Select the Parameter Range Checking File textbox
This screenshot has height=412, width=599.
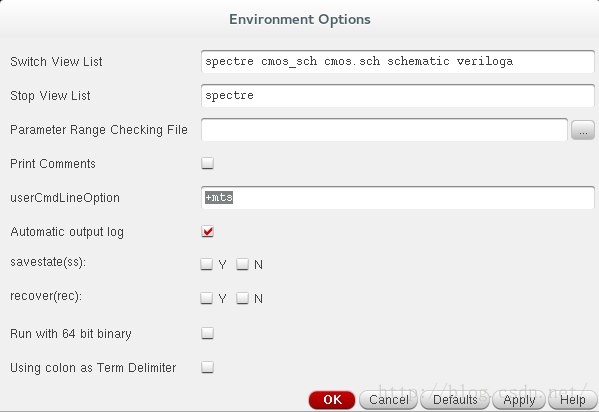point(384,130)
